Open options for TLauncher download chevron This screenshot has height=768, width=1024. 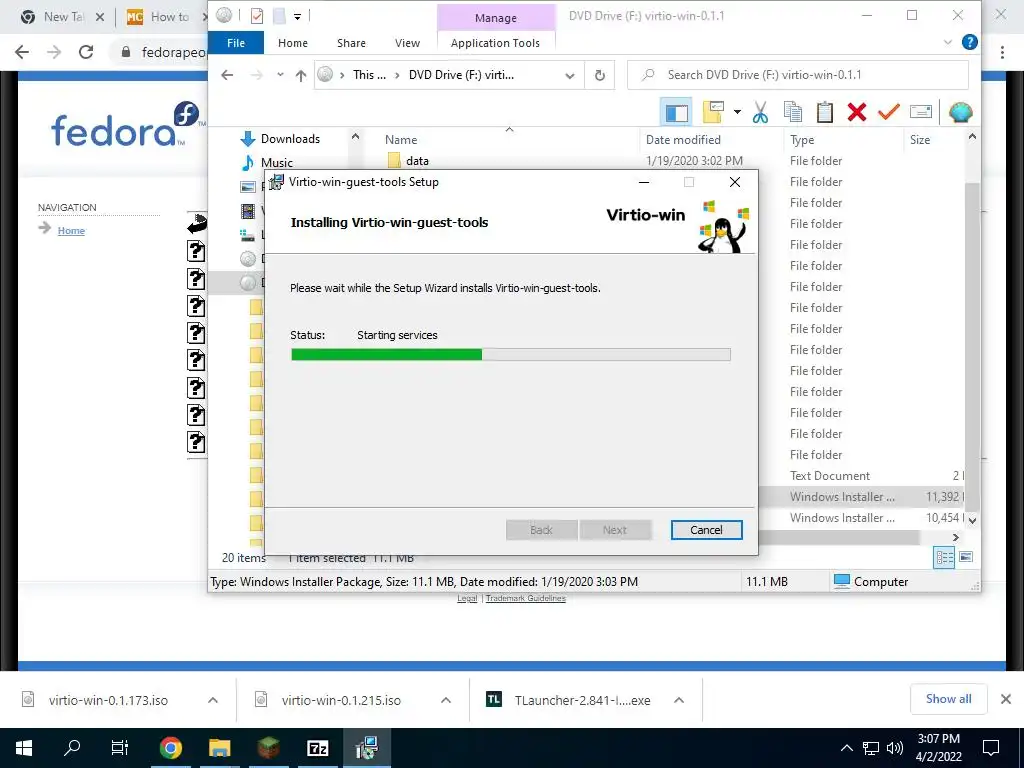pos(679,700)
